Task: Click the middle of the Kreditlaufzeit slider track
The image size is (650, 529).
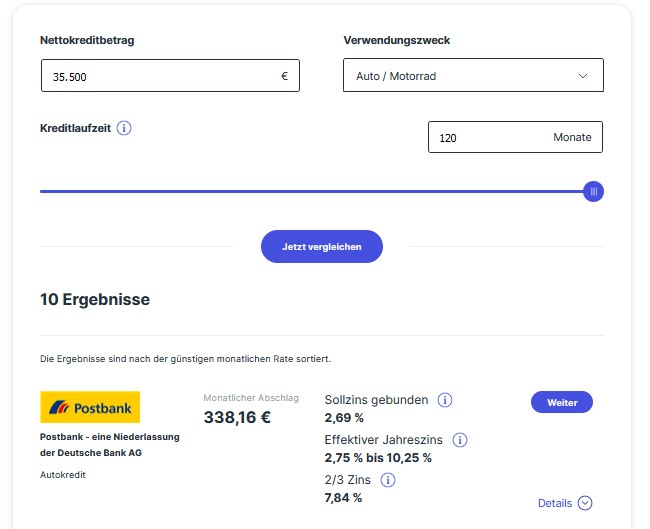Action: (x=315, y=191)
